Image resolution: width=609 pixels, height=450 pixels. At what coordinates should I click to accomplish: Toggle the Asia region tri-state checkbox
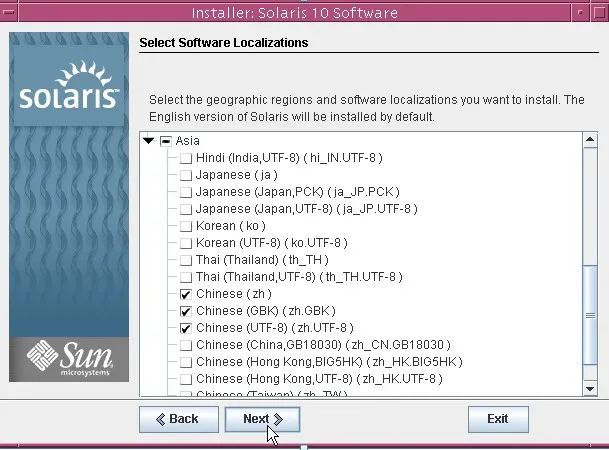tap(166, 141)
